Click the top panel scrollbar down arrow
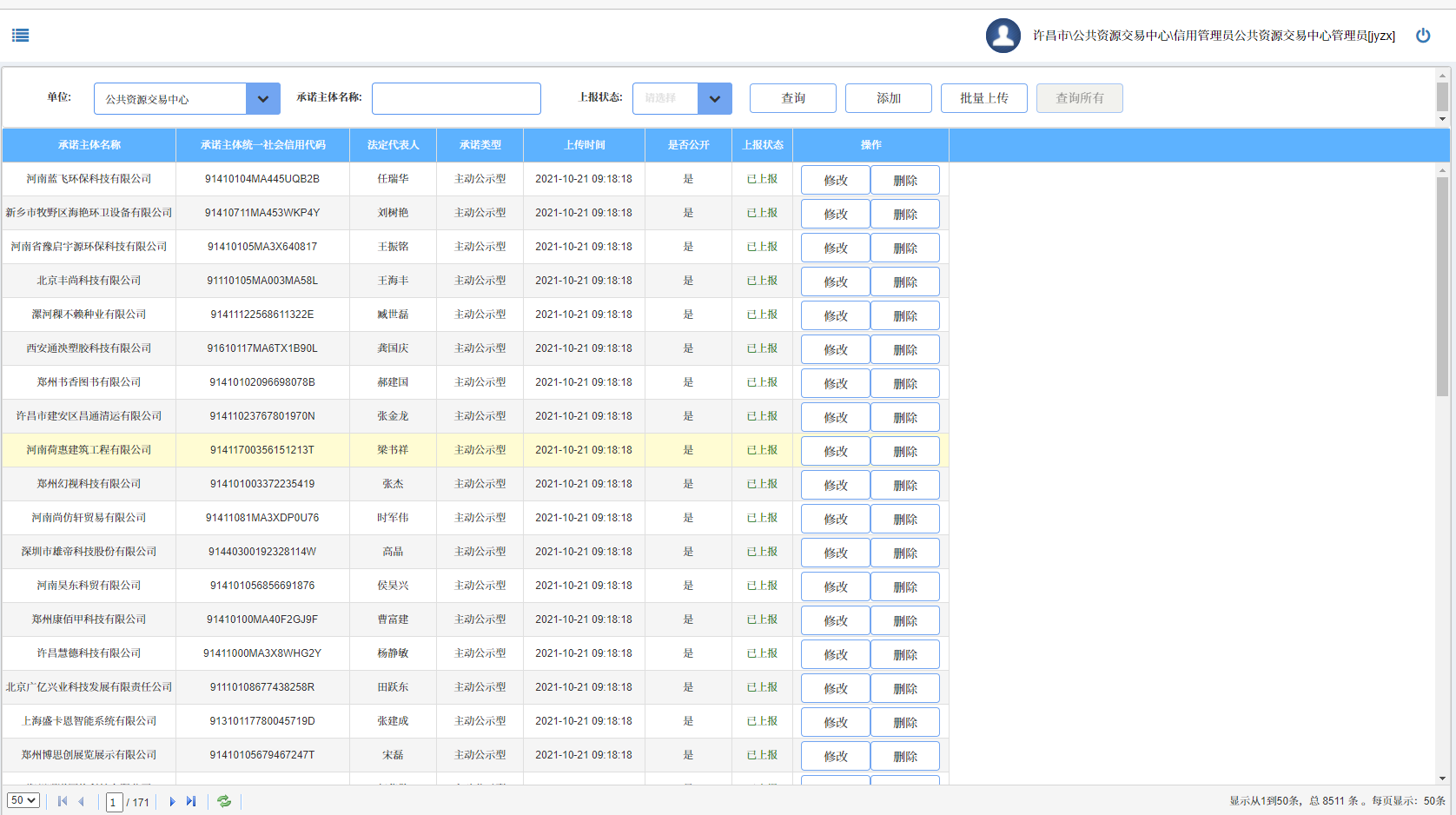1456x815 pixels. (x=1442, y=119)
